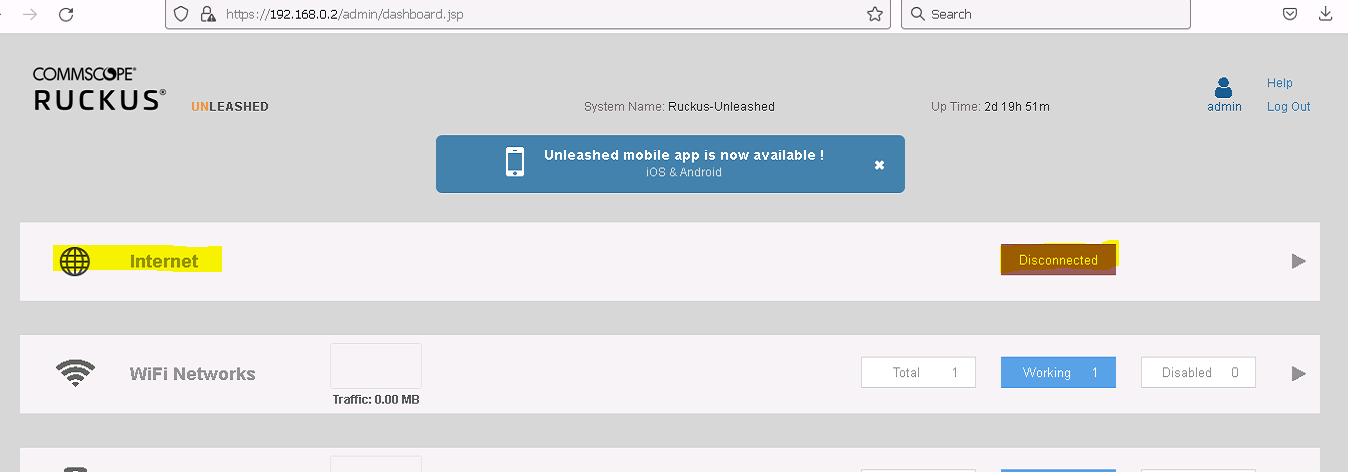Open the Help link
The height and width of the screenshot is (472, 1348).
1280,83
